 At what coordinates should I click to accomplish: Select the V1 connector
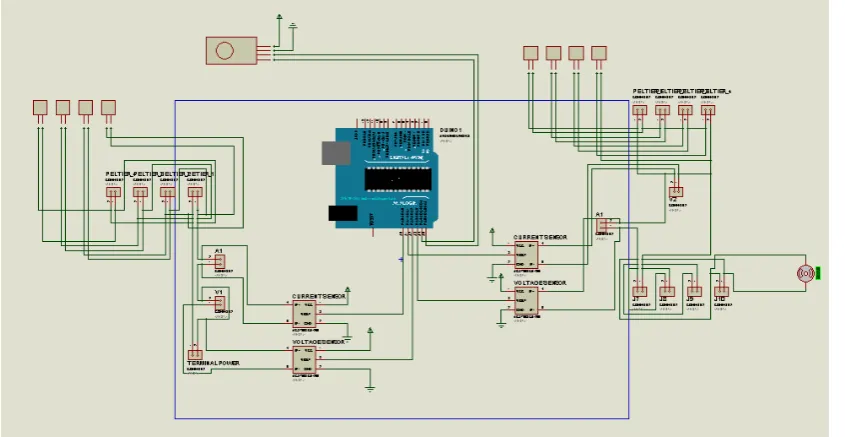pyautogui.click(x=219, y=303)
